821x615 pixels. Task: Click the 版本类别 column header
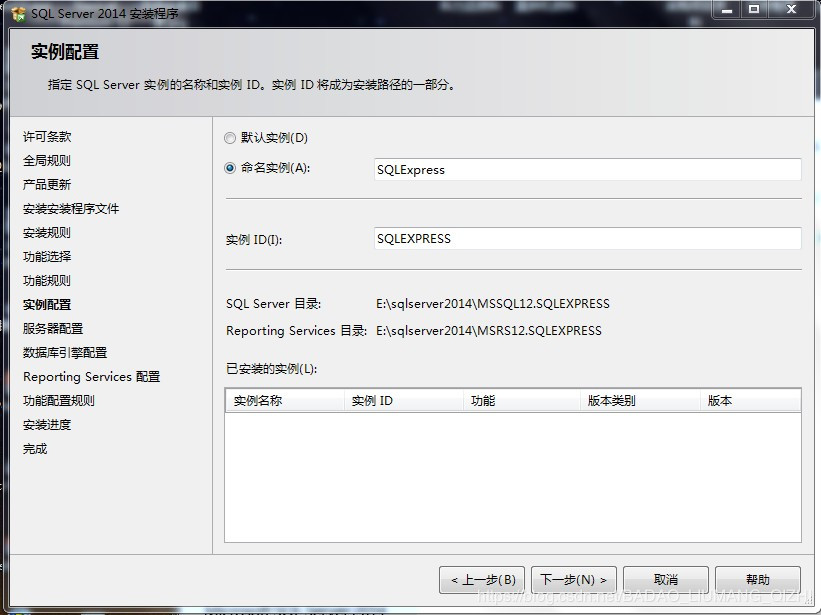pos(640,401)
